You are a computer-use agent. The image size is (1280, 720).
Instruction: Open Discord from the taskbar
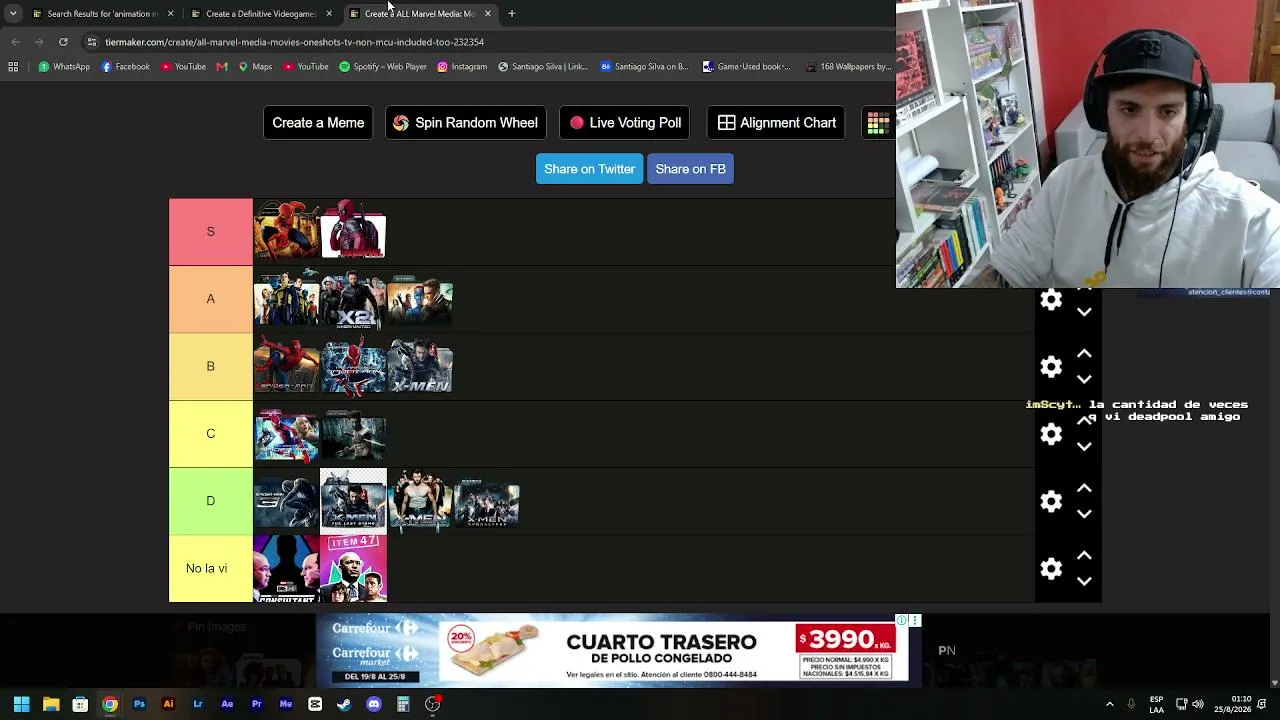tap(374, 704)
